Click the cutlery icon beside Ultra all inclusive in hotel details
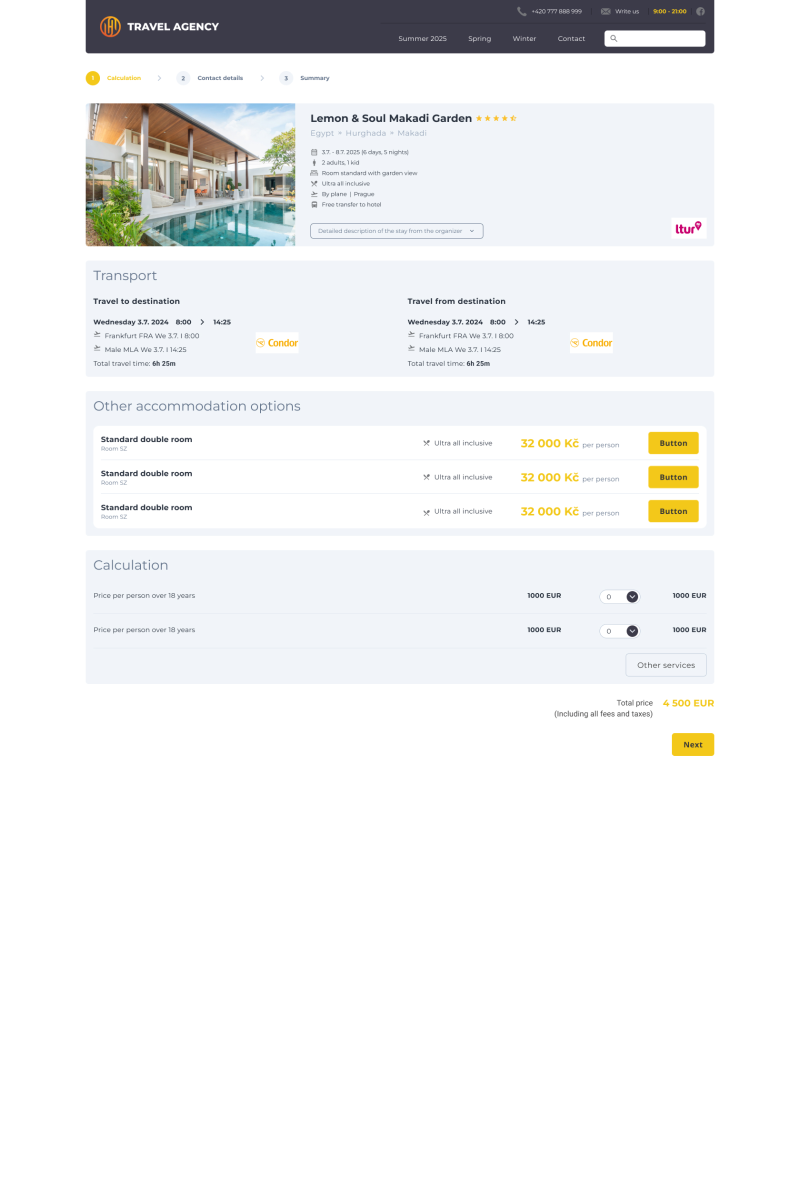Image resolution: width=800 pixels, height=1178 pixels. coord(314,183)
